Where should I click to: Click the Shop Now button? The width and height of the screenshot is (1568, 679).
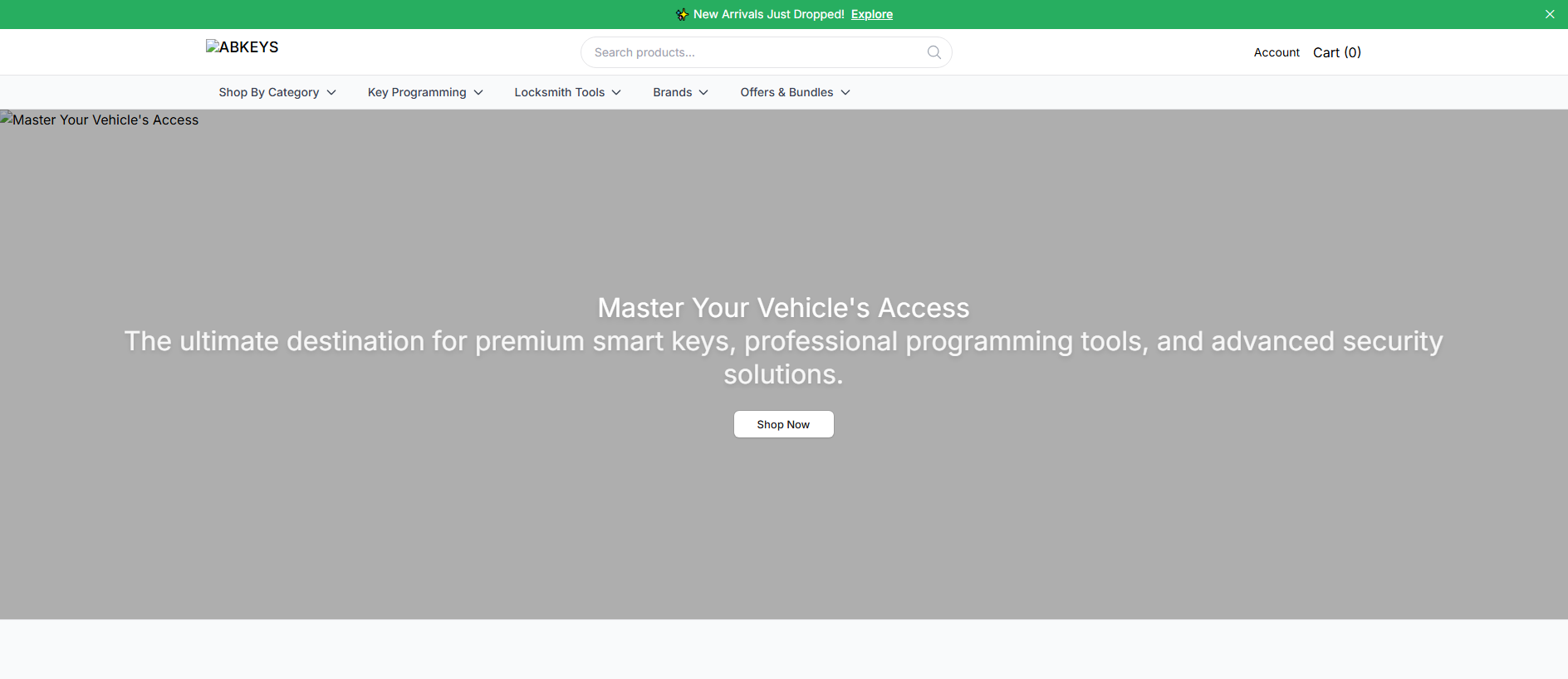click(783, 424)
